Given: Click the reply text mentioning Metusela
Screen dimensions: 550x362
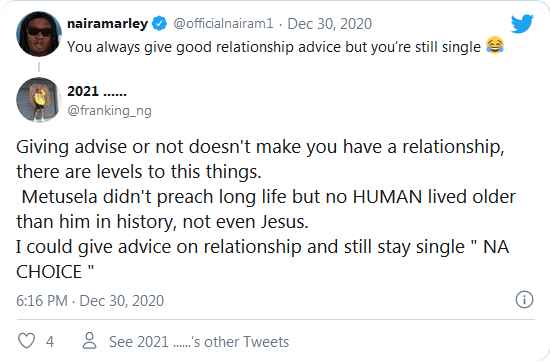Looking at the screenshot, I should click(x=267, y=209).
